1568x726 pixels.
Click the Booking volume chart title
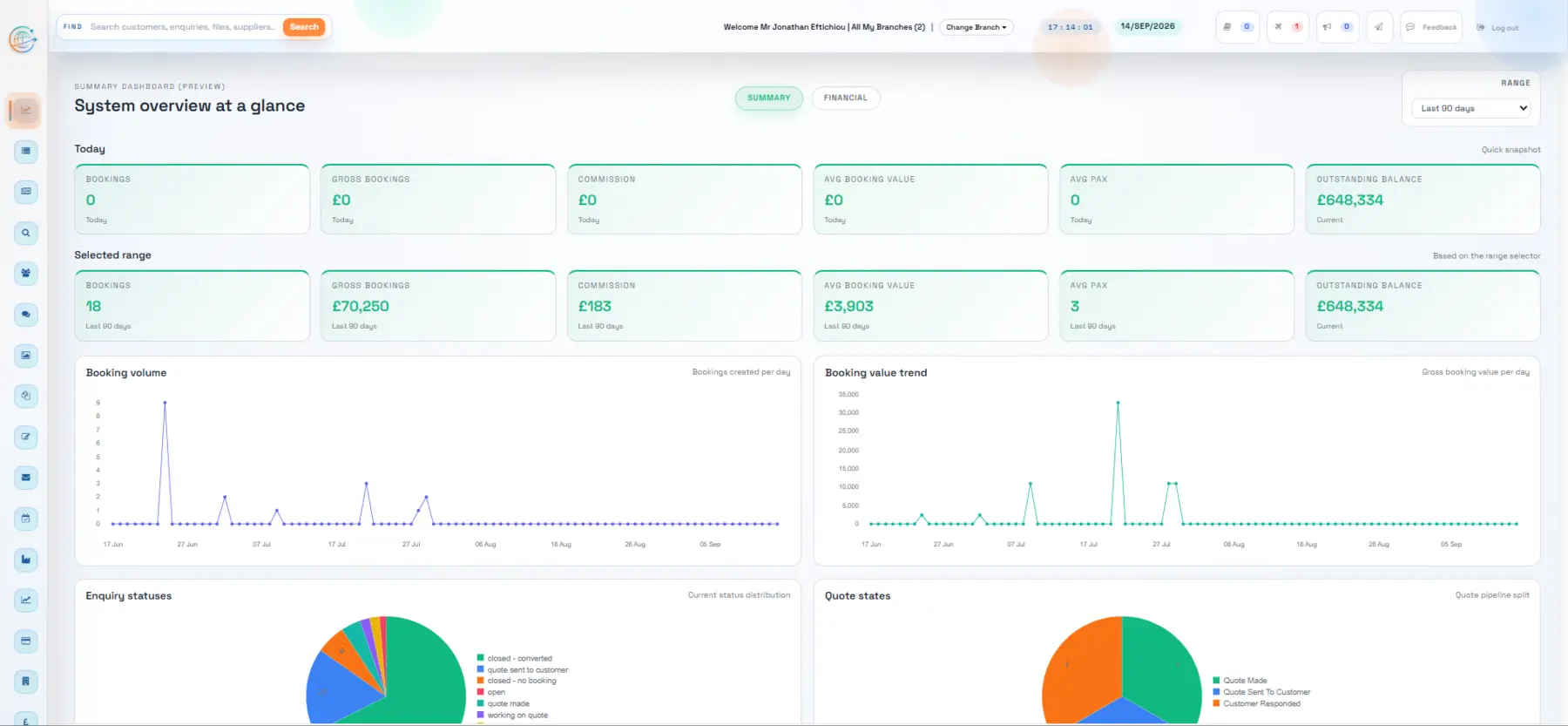pos(126,372)
